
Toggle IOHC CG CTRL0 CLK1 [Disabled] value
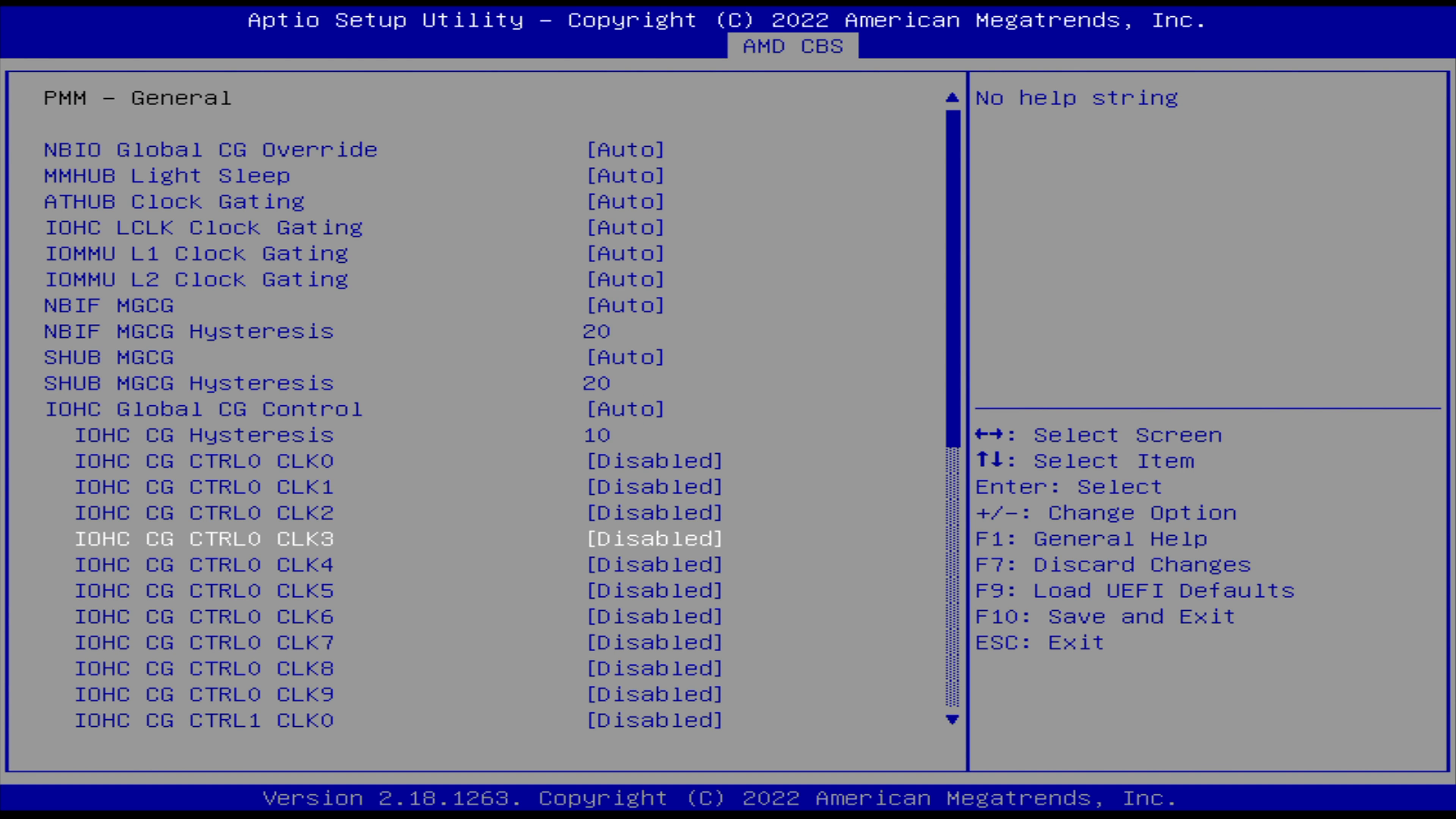pos(654,487)
